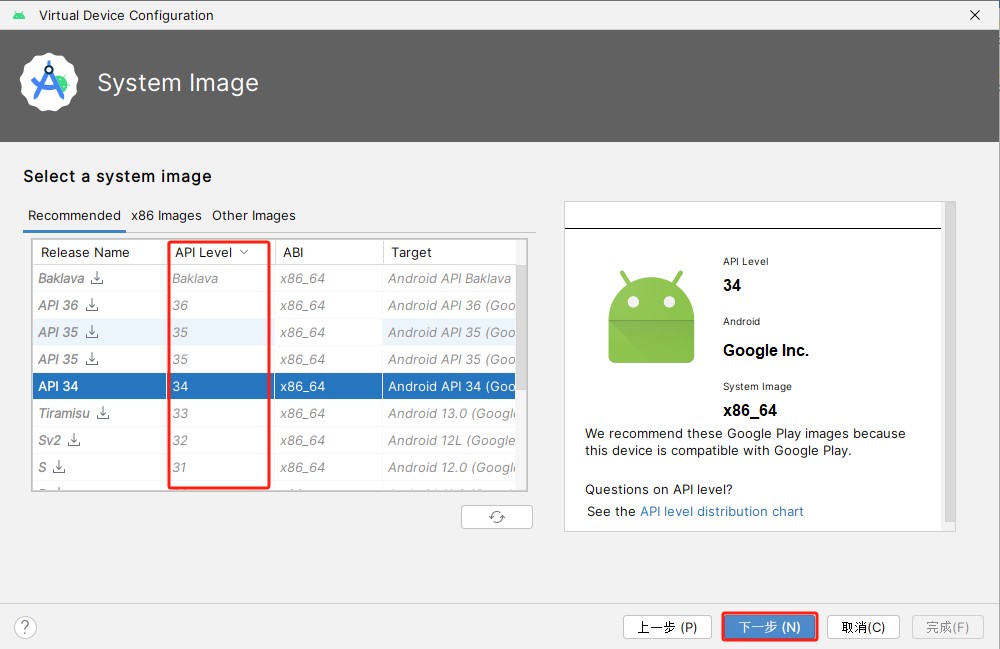
Task: Open the API level distribution chart link
Action: 721,511
